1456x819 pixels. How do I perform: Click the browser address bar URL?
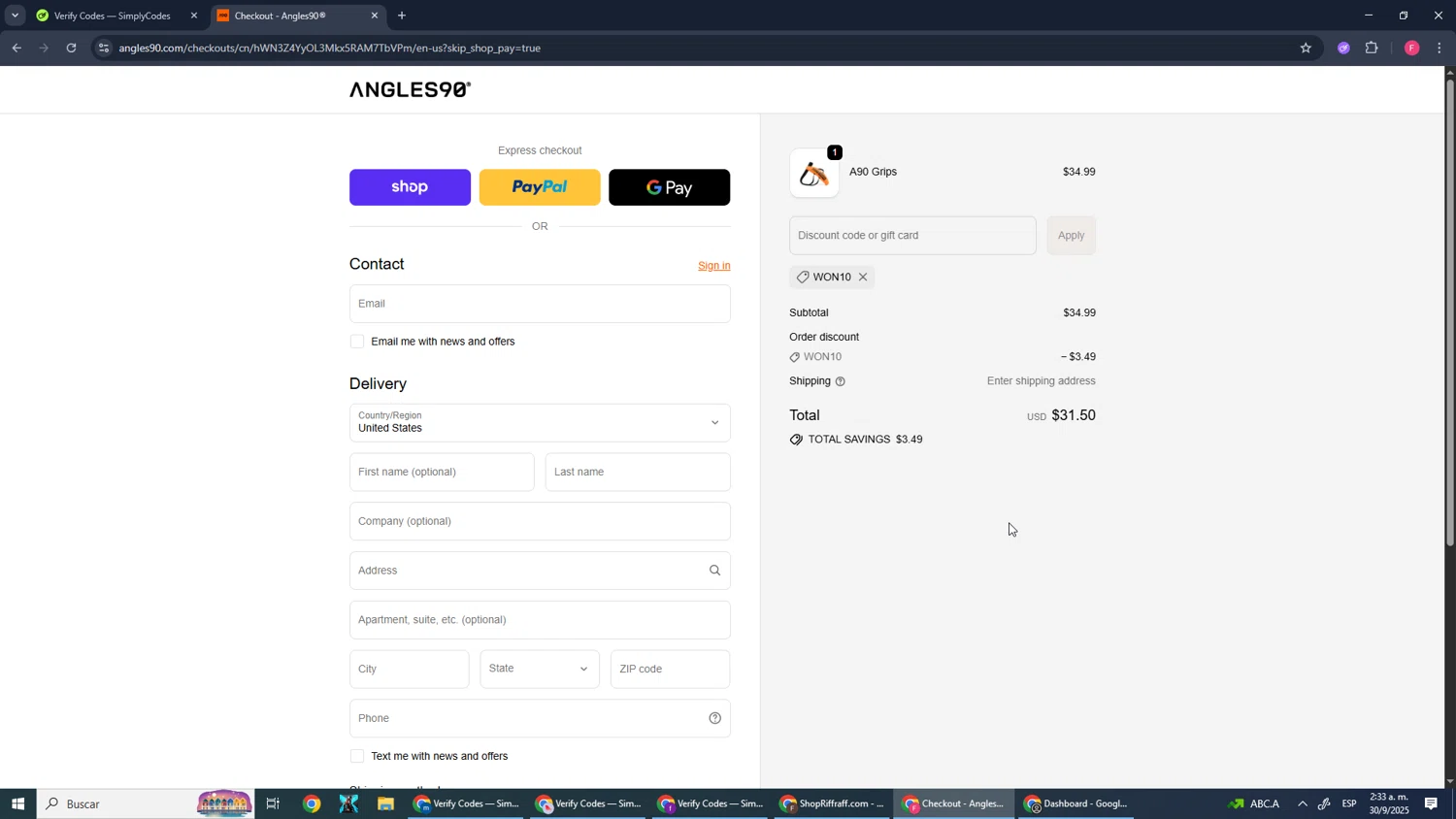coord(330,48)
